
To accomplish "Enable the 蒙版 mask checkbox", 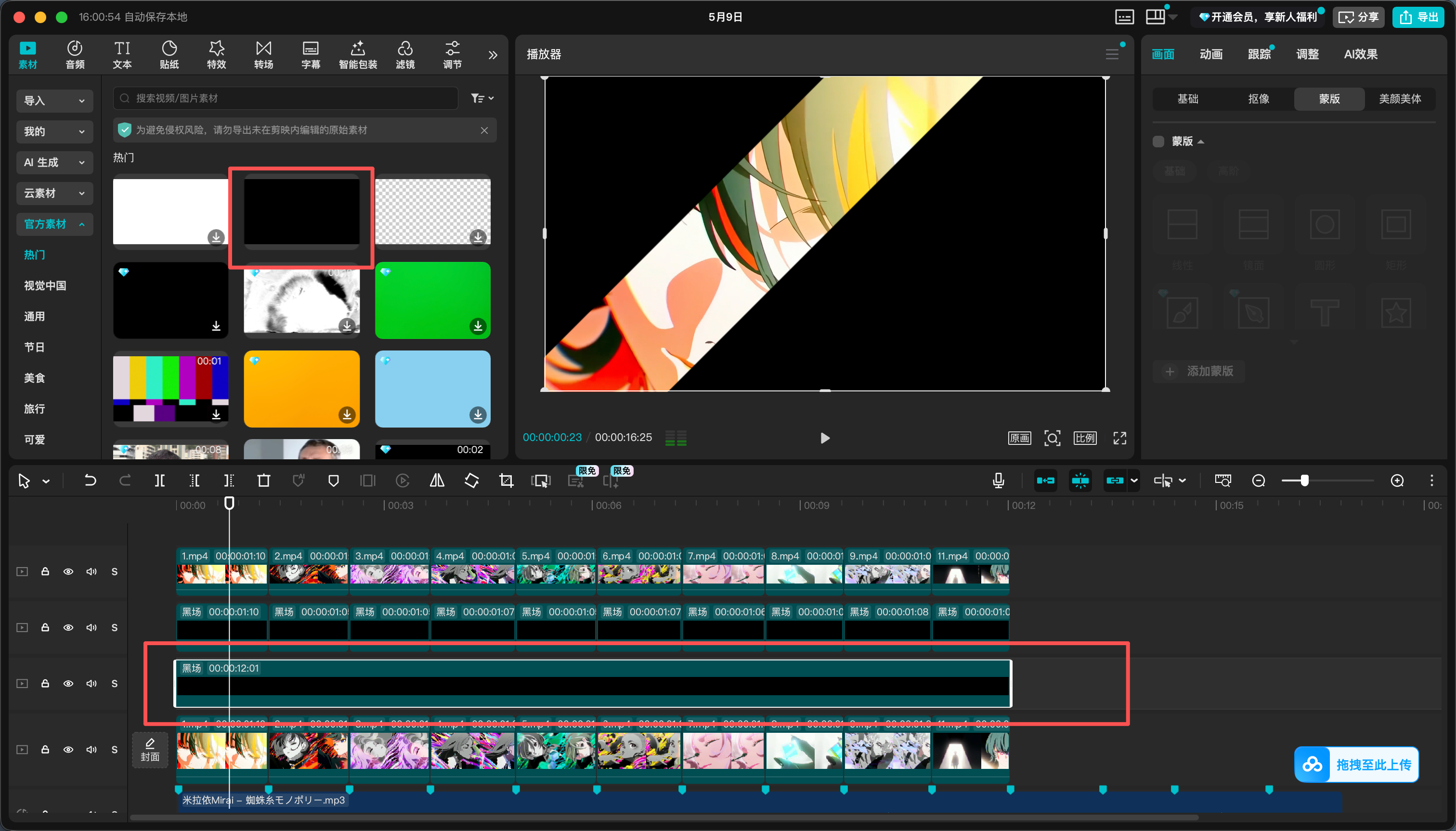I will 1158,142.
